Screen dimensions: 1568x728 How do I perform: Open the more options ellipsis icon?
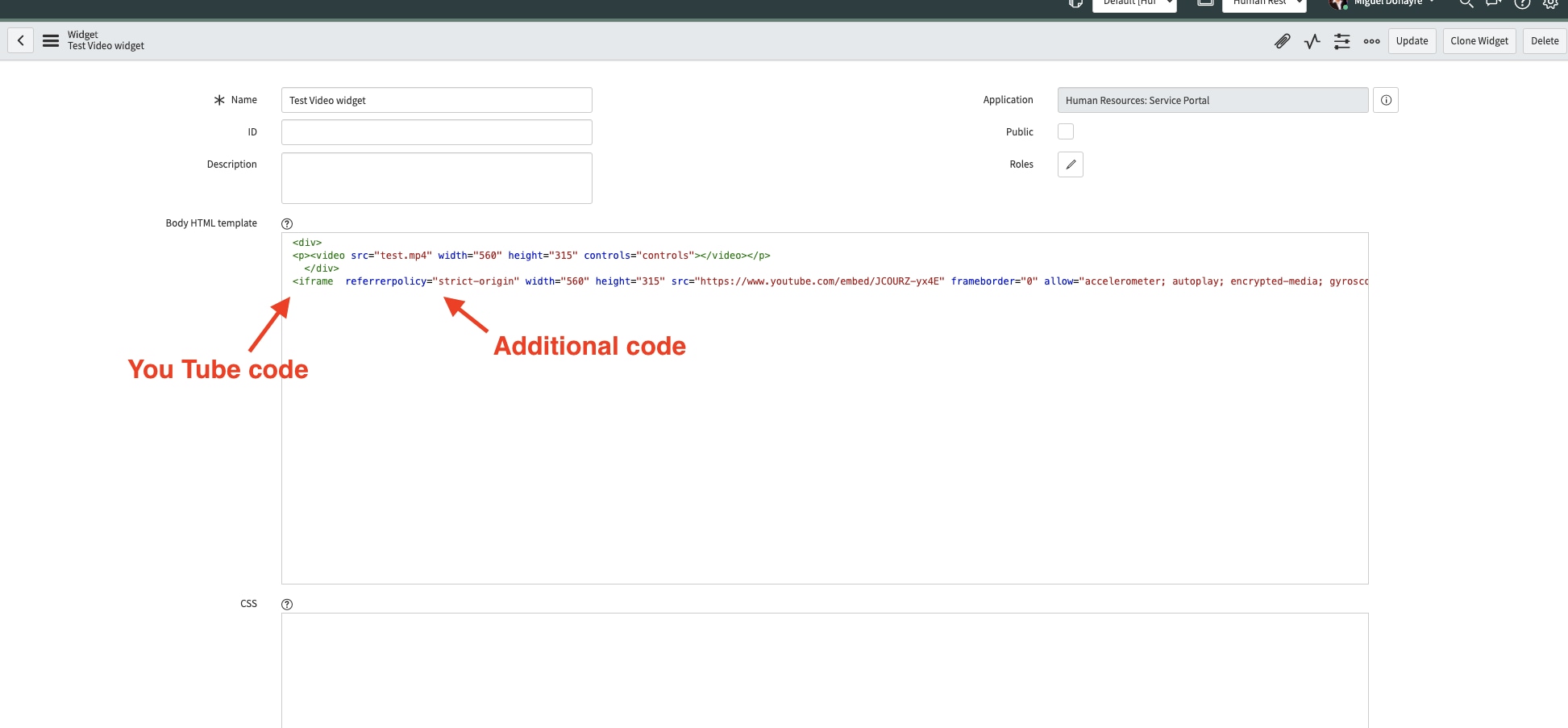(1371, 41)
